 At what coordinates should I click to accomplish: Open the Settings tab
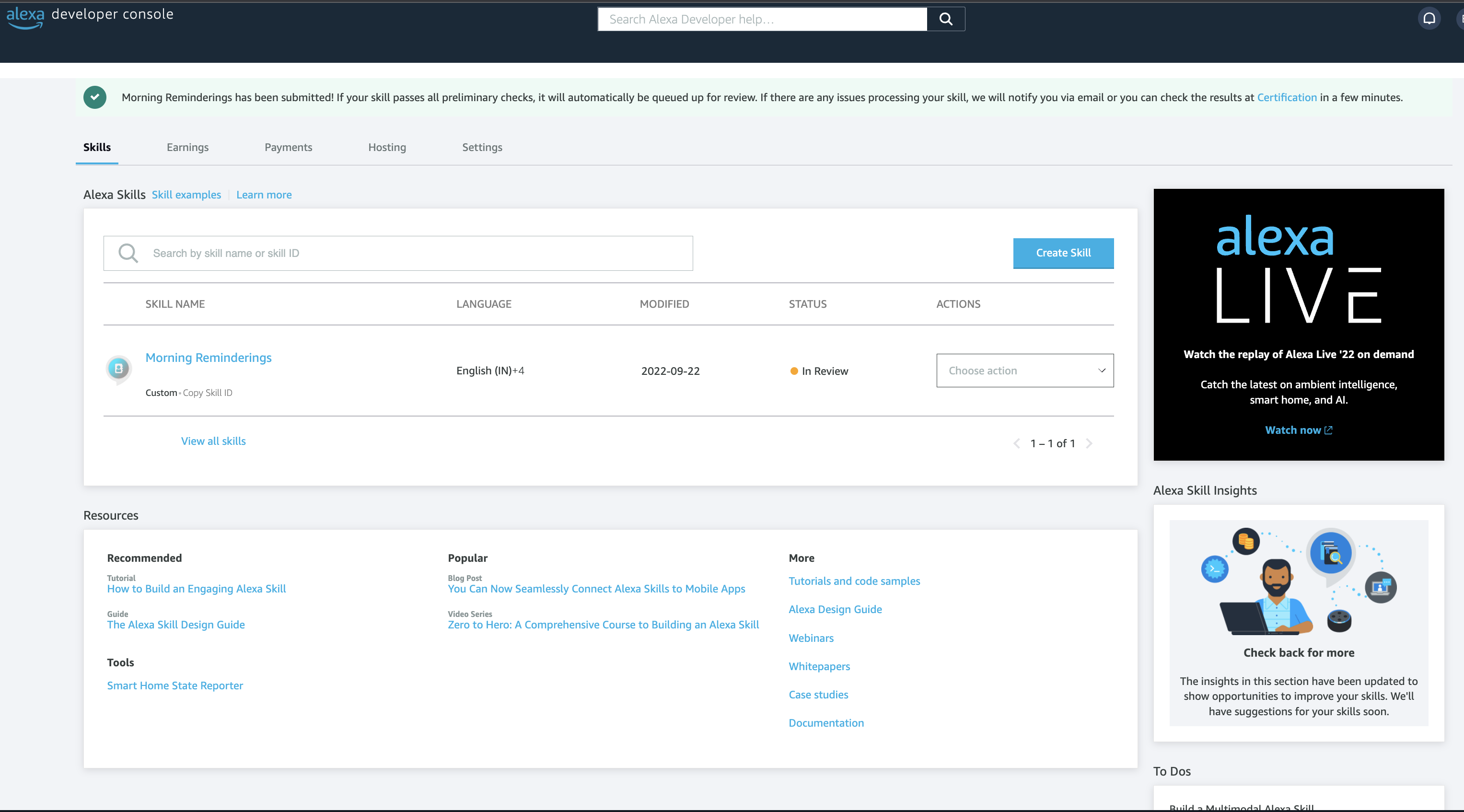pyautogui.click(x=482, y=147)
